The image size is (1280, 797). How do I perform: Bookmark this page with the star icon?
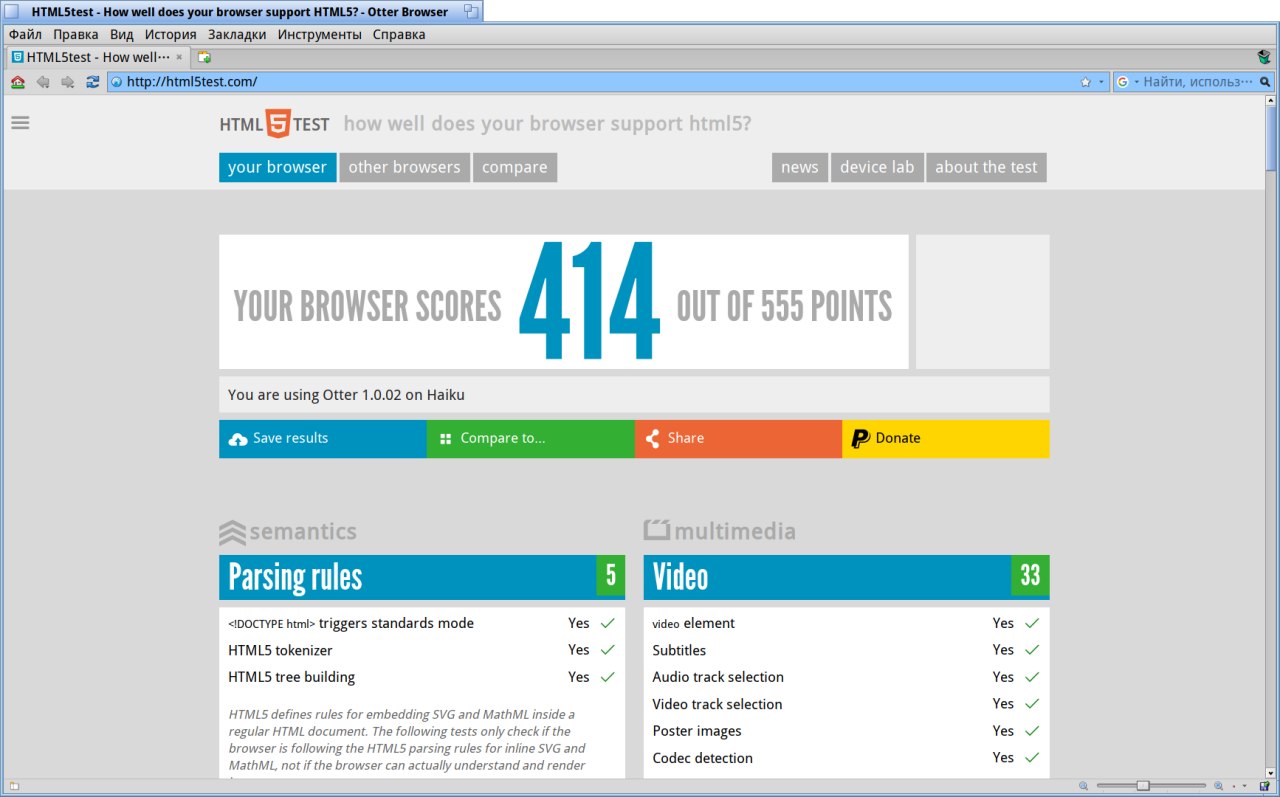pyautogui.click(x=1085, y=82)
